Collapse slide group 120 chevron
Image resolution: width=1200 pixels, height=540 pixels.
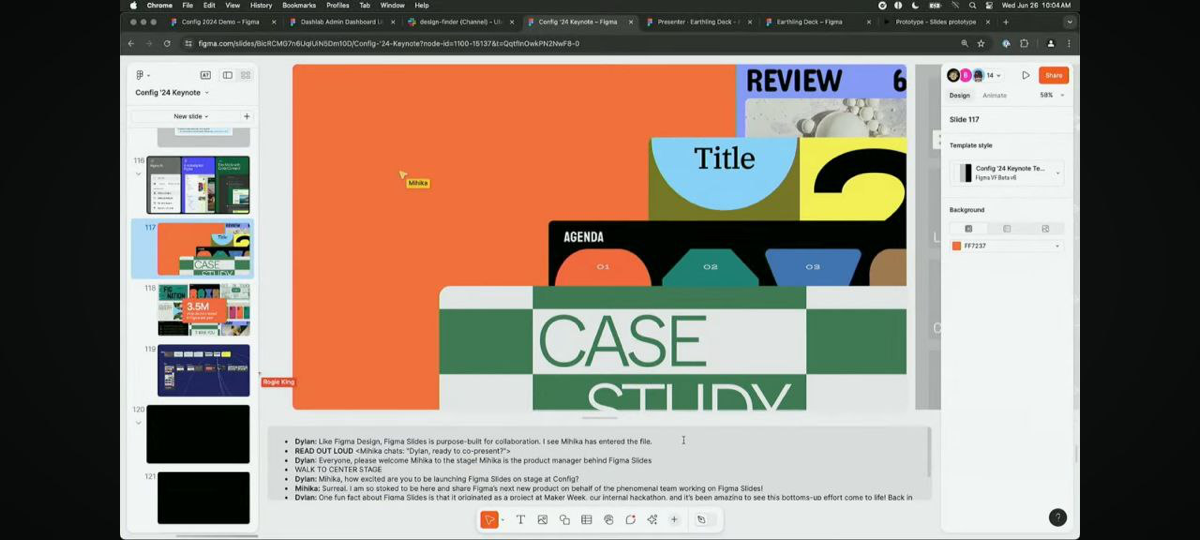[x=139, y=422]
